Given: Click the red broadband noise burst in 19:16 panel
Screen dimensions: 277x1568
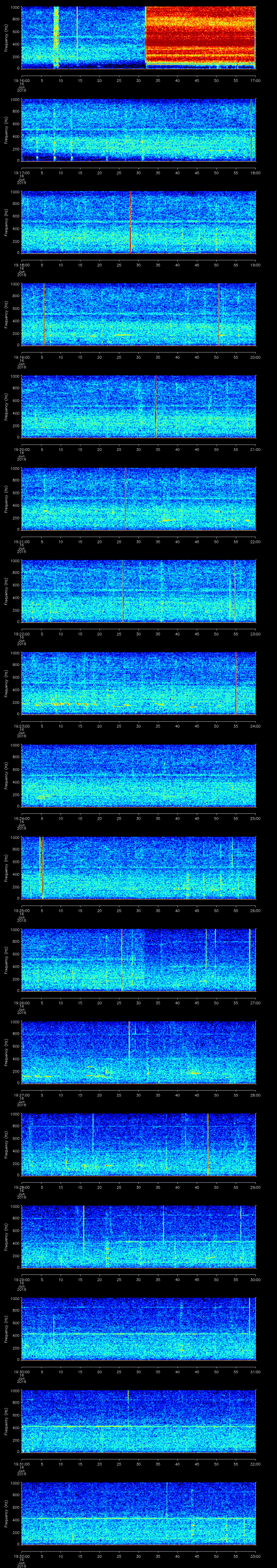Looking at the screenshot, I should tap(200, 35).
